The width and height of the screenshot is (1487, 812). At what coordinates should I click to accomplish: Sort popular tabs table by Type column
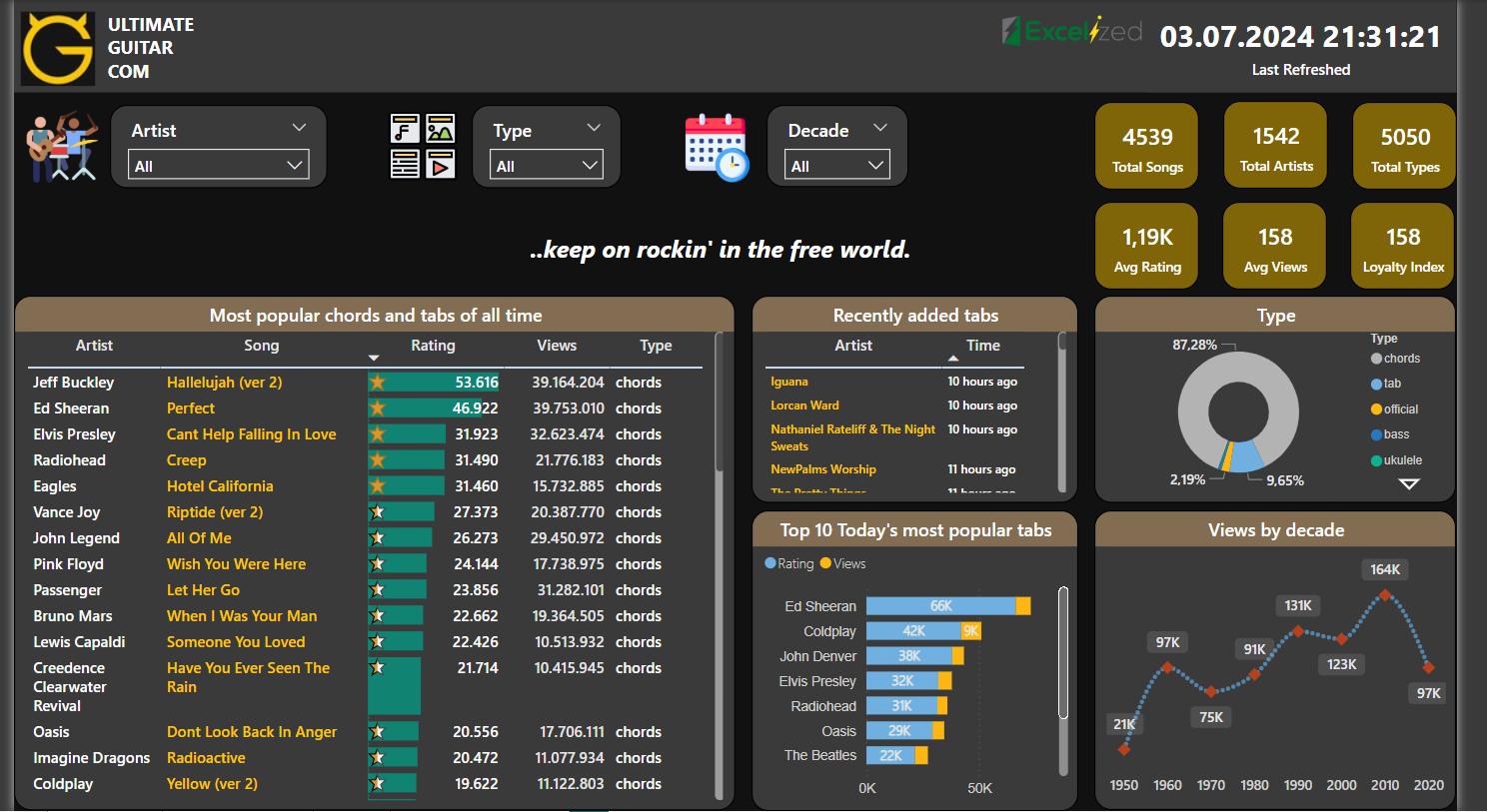656,346
